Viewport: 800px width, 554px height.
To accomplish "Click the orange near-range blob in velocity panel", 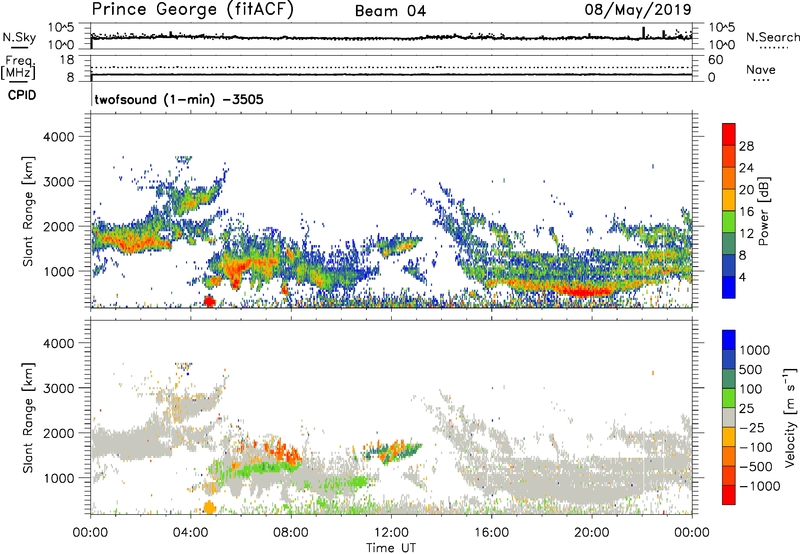I will tap(209, 508).
